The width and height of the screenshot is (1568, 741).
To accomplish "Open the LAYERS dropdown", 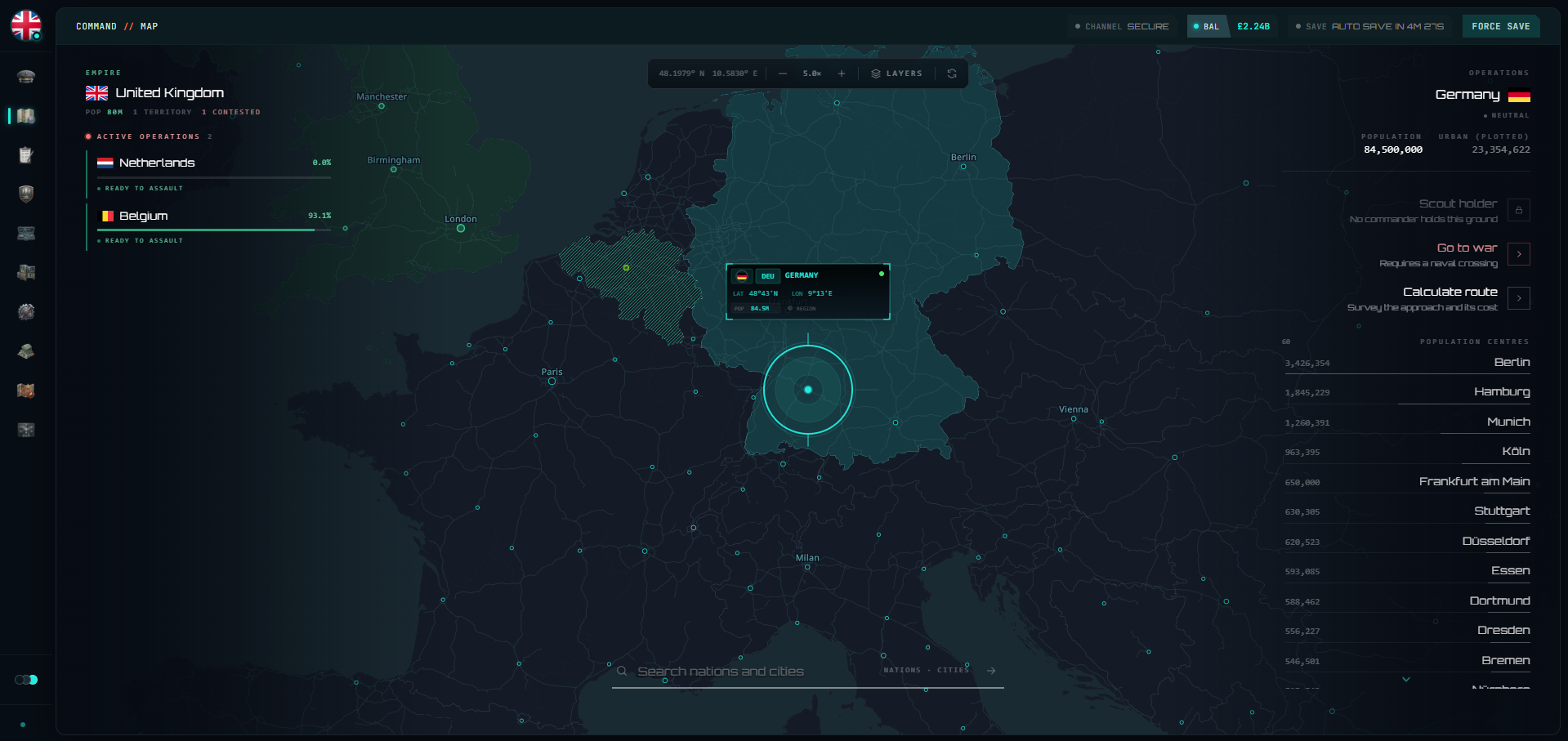I will tap(896, 74).
